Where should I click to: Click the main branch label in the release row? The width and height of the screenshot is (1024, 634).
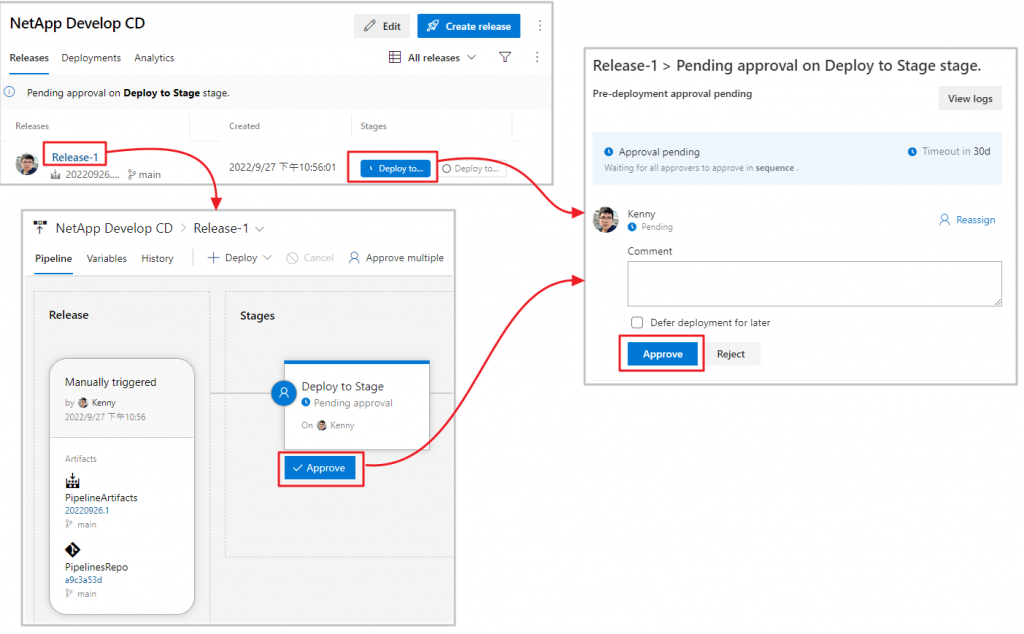coord(144,174)
